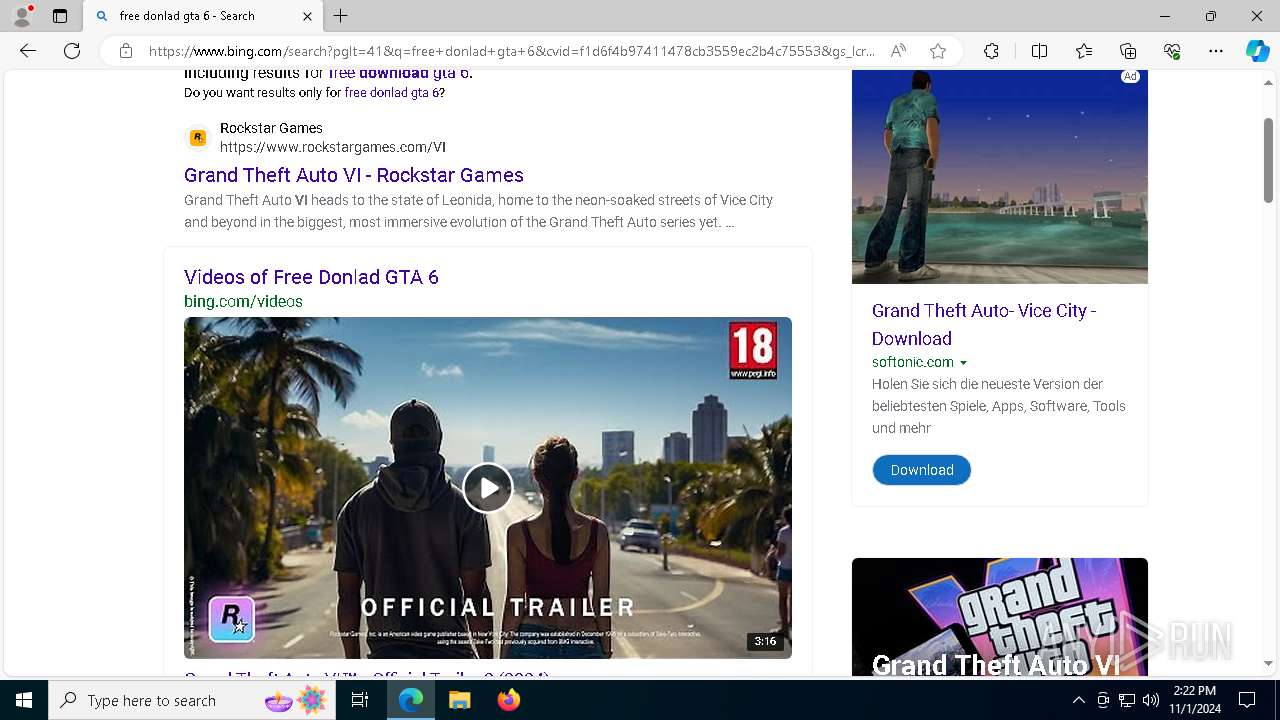The image size is (1280, 720).
Task: Open Copilot sidebar icon
Action: (1257, 51)
